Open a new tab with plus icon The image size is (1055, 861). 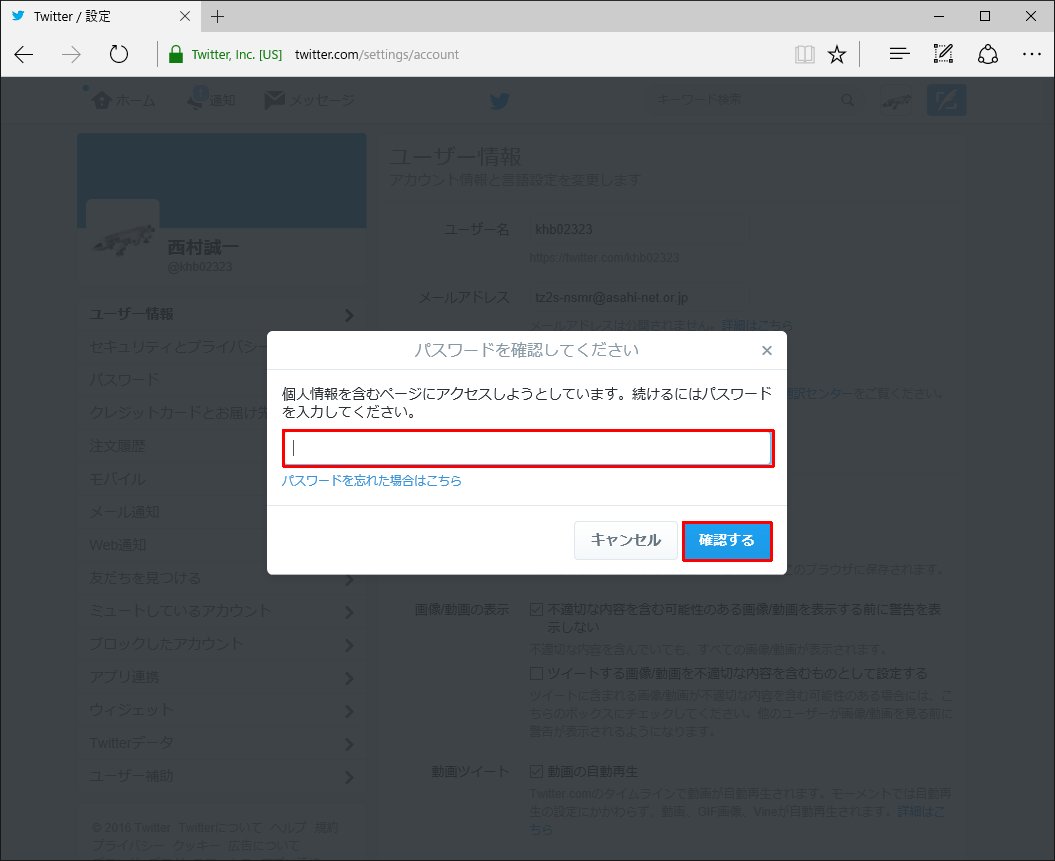[217, 16]
